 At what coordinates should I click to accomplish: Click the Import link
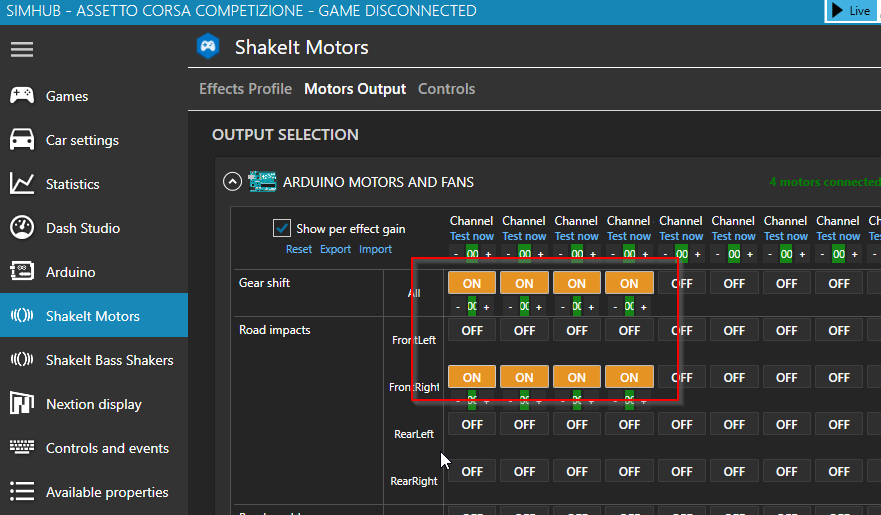pos(375,249)
